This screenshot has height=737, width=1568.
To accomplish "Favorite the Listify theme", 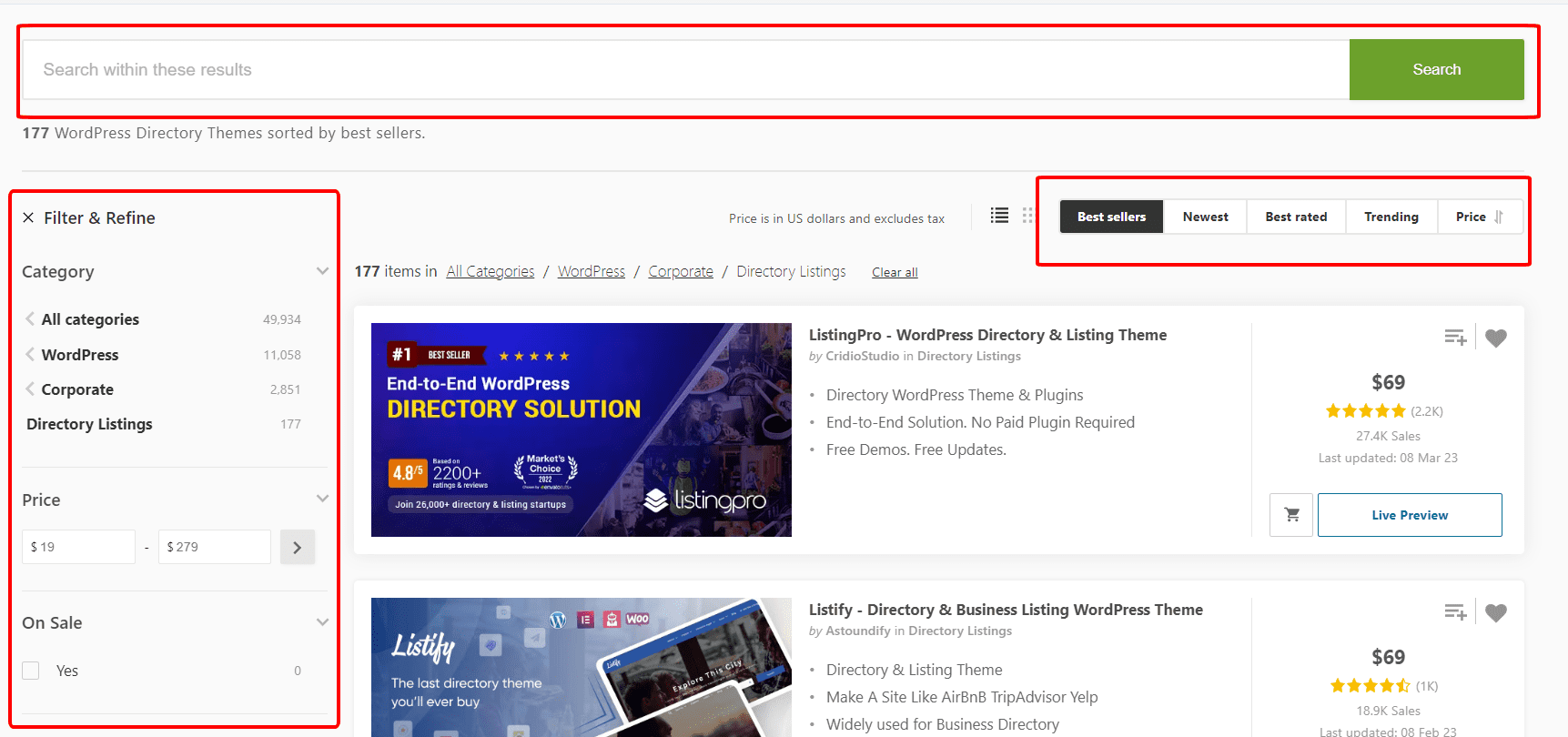I will click(1495, 612).
